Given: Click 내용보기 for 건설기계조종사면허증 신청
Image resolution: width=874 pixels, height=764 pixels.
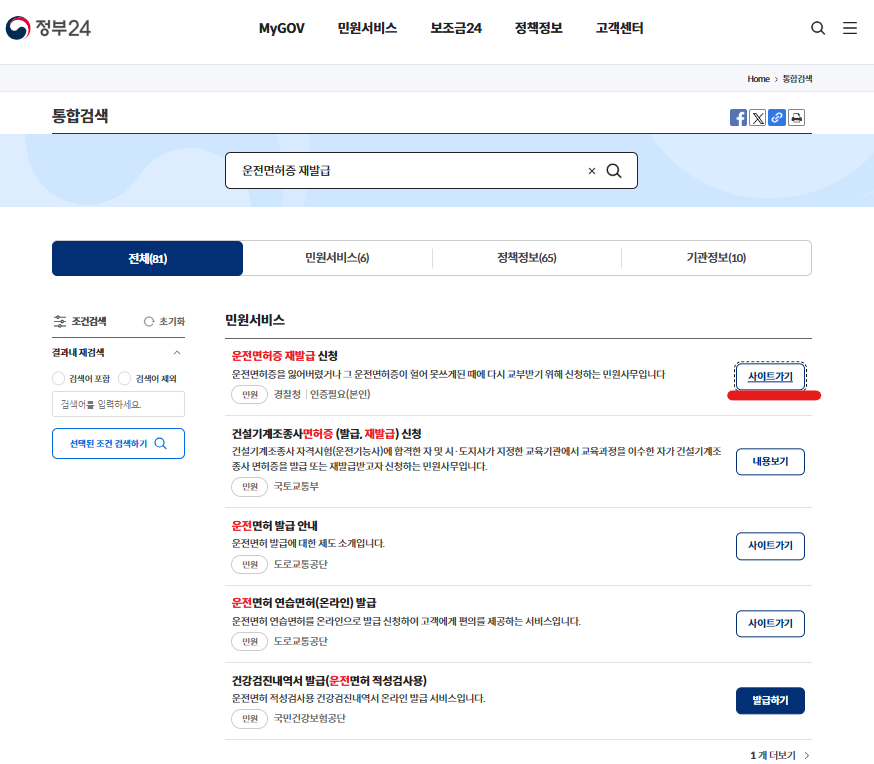Looking at the screenshot, I should coord(769,461).
